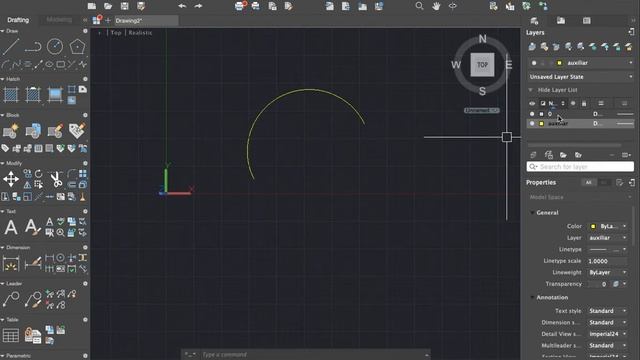Image resolution: width=640 pixels, height=360 pixels.
Task: Activate the Zoom magnifier tool
Action: point(419,6)
